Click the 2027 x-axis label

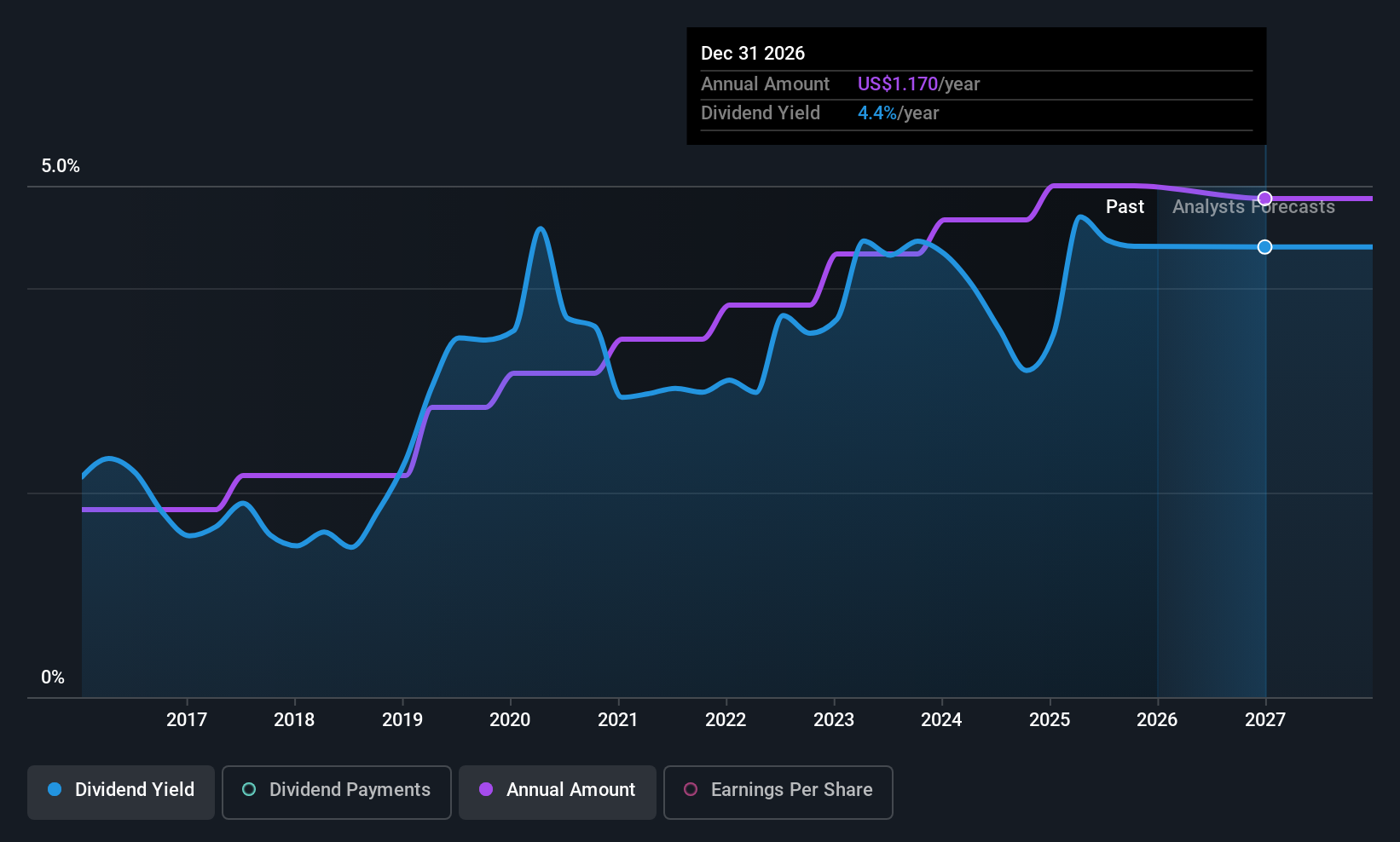1265,720
